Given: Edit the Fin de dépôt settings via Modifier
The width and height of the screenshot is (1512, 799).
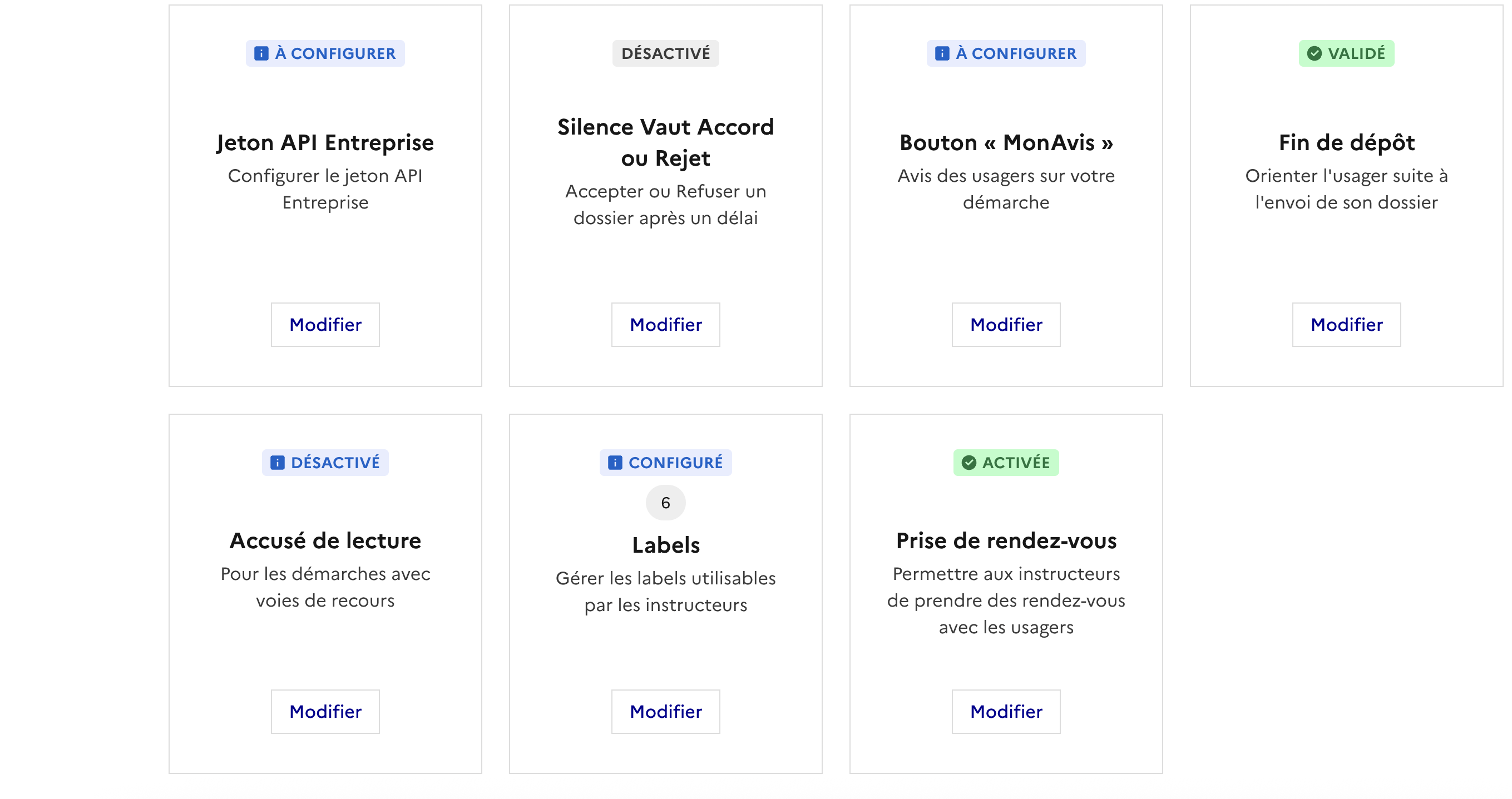Looking at the screenshot, I should point(1346,324).
